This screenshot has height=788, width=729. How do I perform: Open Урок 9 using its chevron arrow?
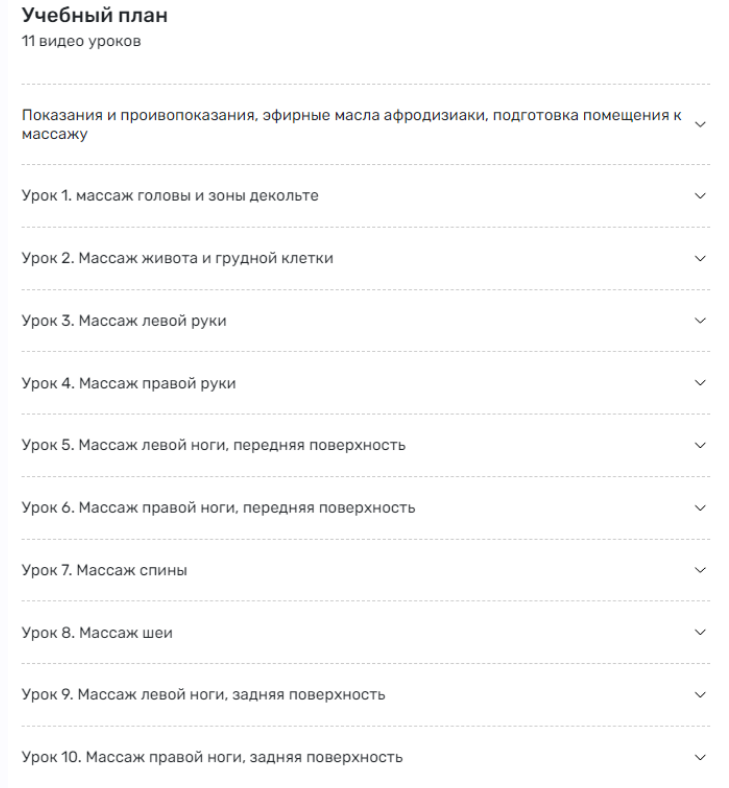pos(700,695)
